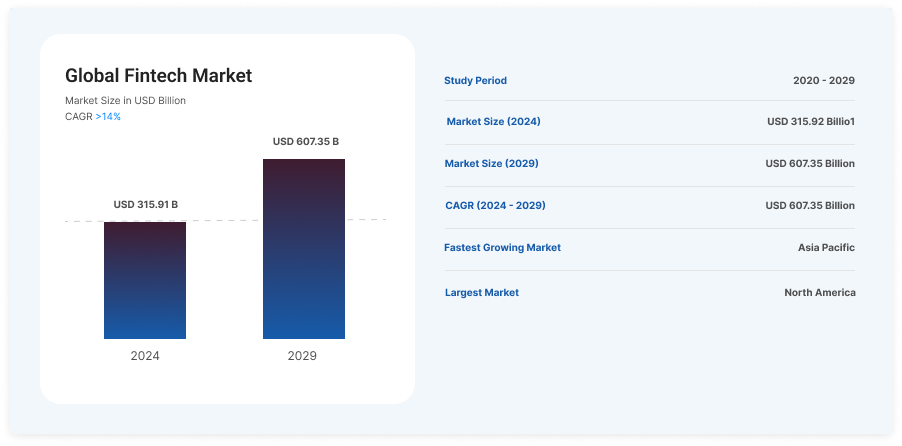Click the >14% CAGR link text
The image size is (902, 446).
tap(108, 117)
